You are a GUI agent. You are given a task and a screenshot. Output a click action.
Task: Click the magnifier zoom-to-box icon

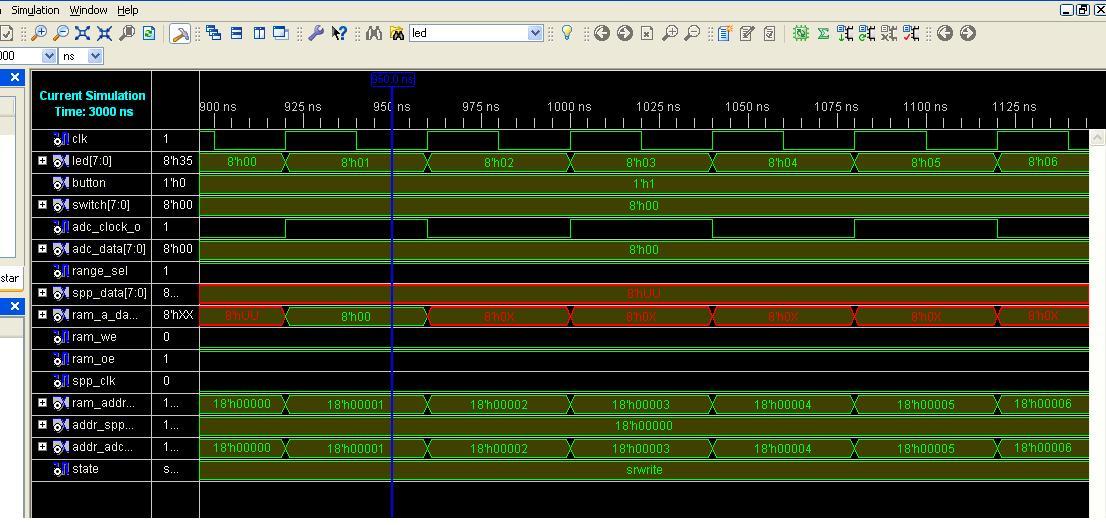pyautogui.click(x=127, y=33)
